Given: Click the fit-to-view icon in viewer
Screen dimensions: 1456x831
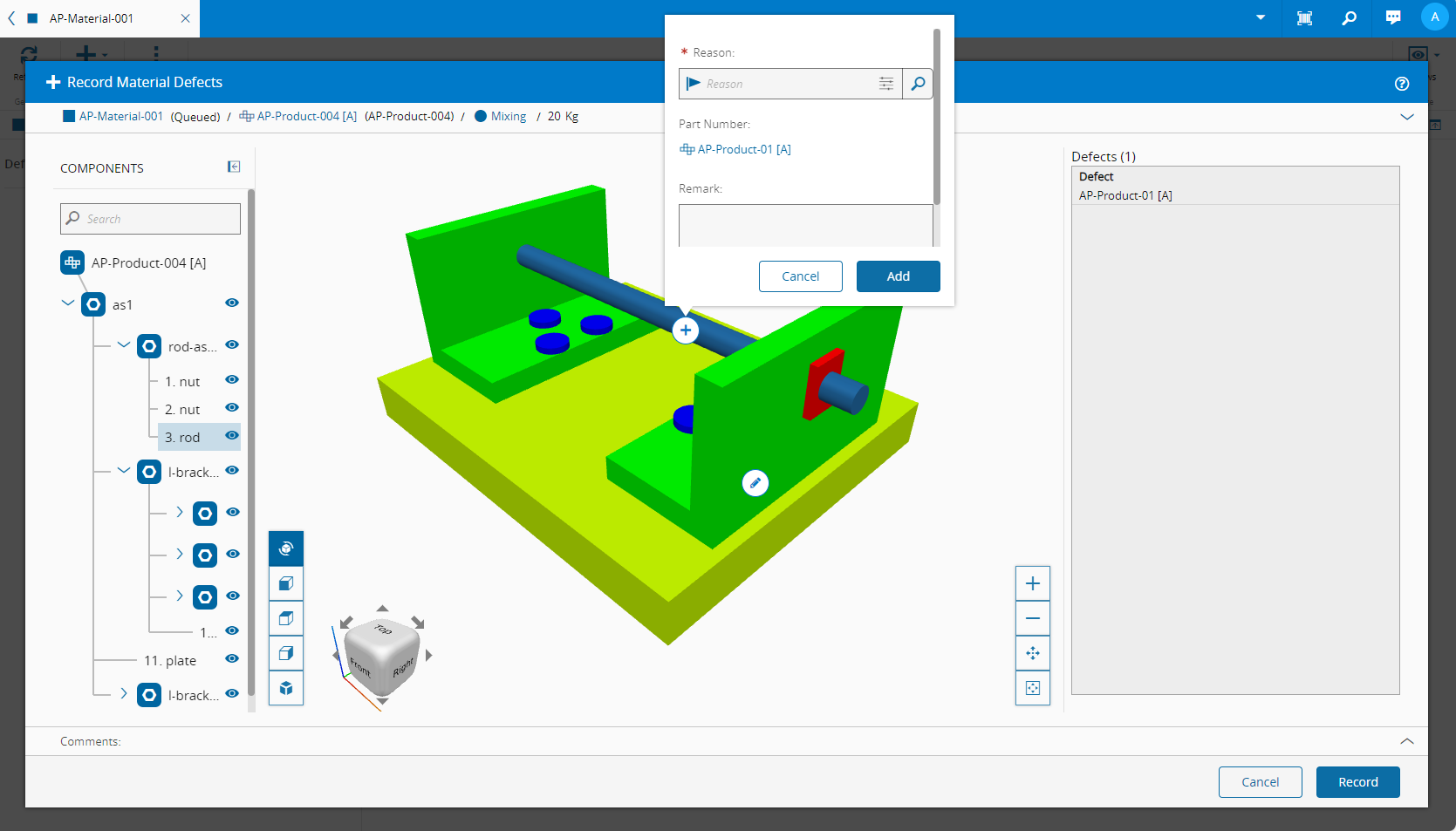Looking at the screenshot, I should point(1033,688).
